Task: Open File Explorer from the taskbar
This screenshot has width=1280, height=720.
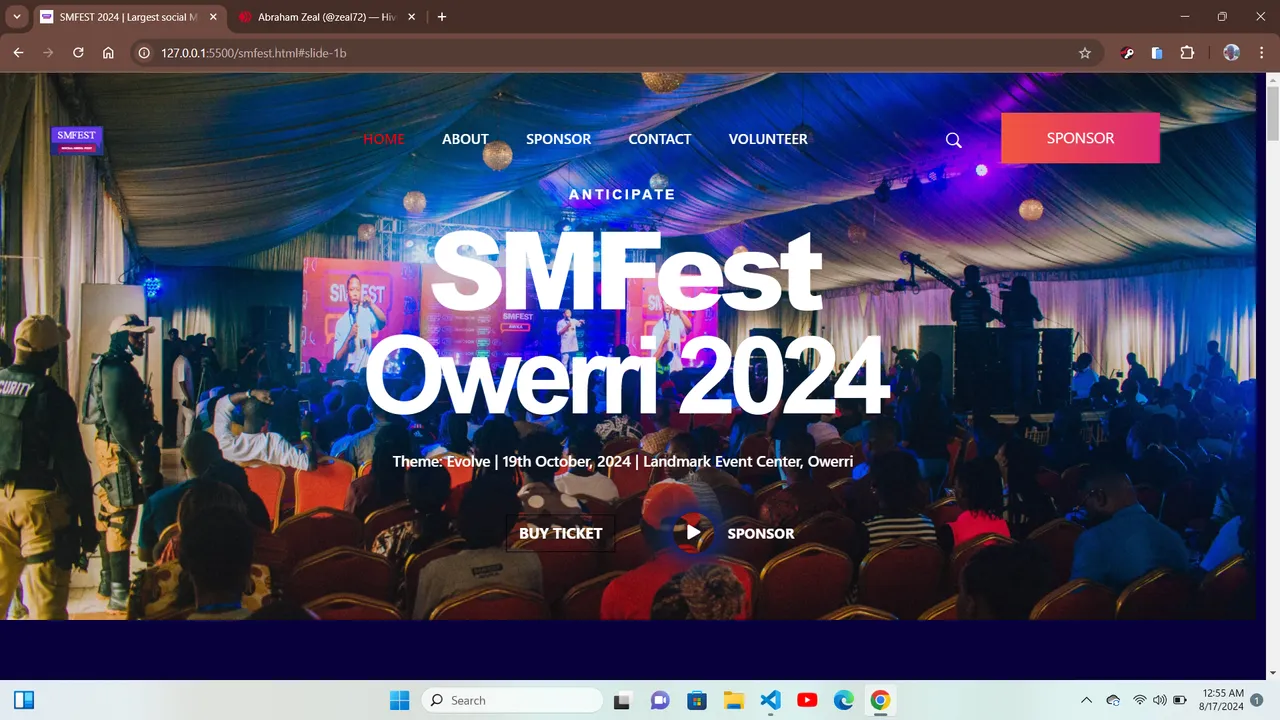Action: pos(734,700)
